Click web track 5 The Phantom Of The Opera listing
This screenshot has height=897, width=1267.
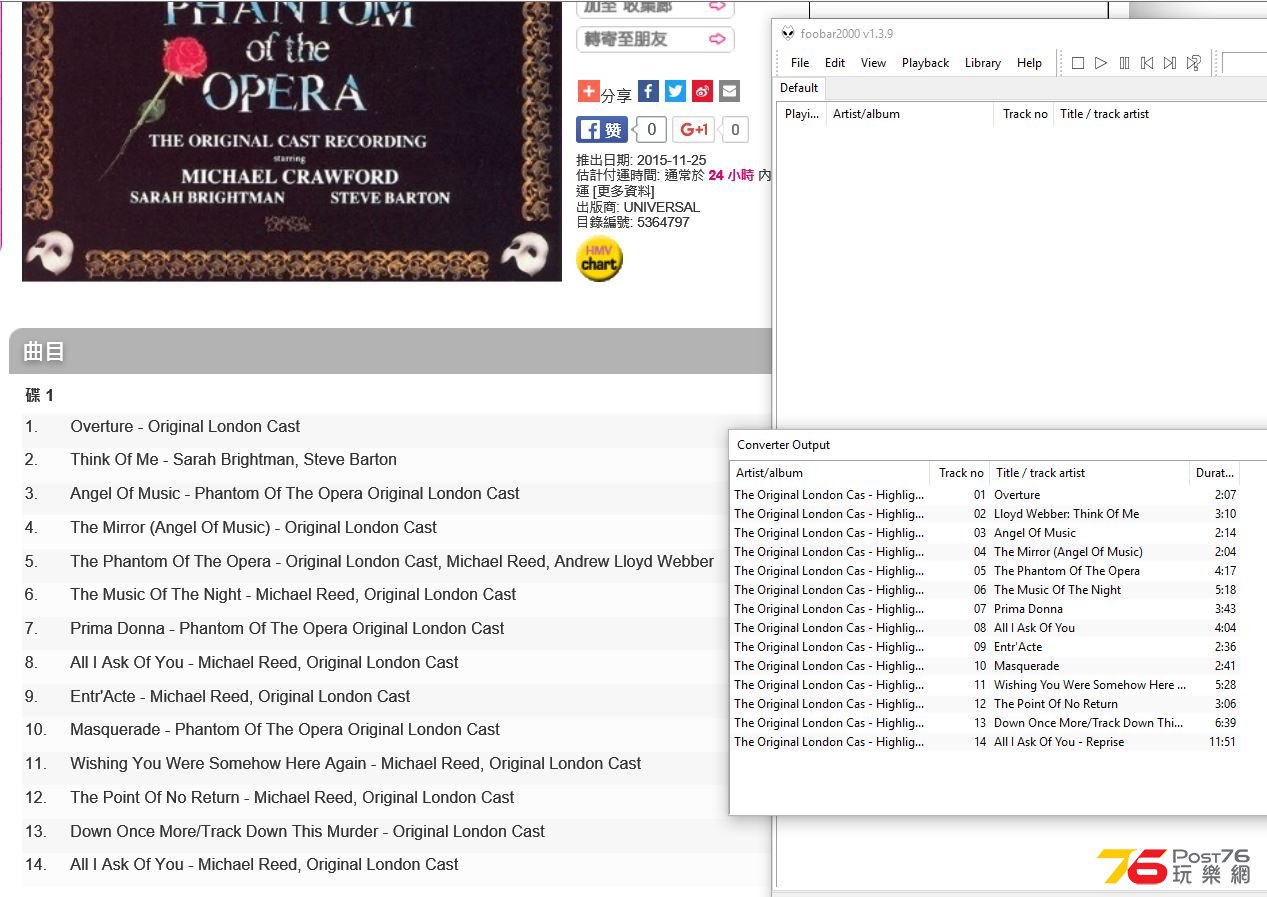coord(392,562)
